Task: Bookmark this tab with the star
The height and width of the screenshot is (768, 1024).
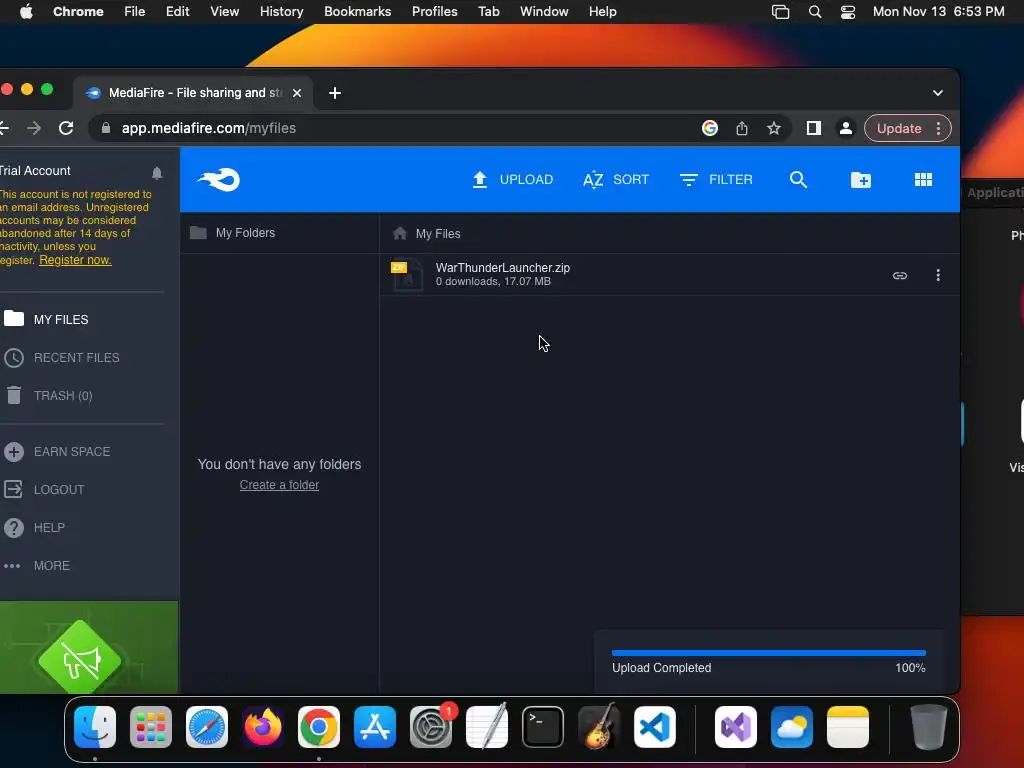Action: point(774,129)
